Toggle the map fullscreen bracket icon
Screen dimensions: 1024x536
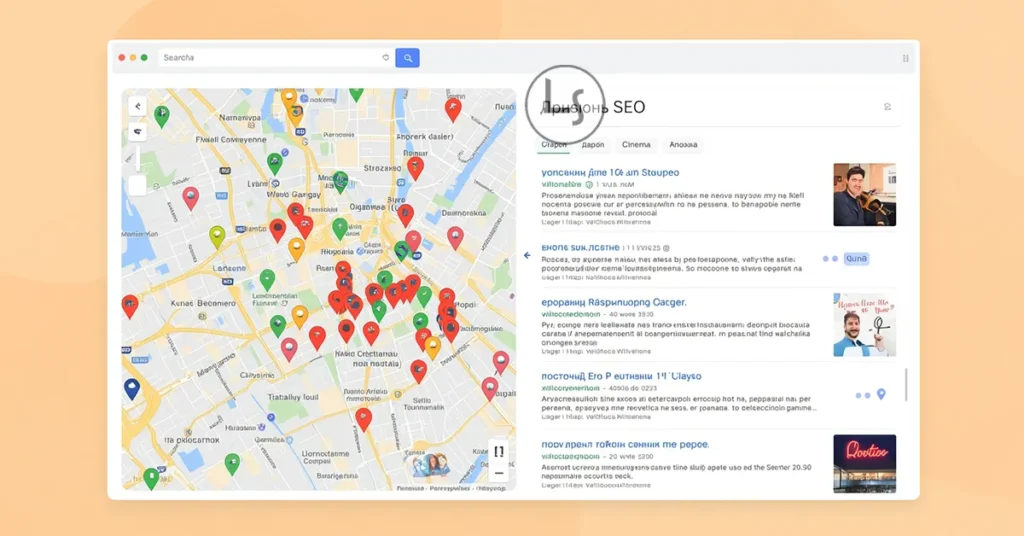coord(499,452)
